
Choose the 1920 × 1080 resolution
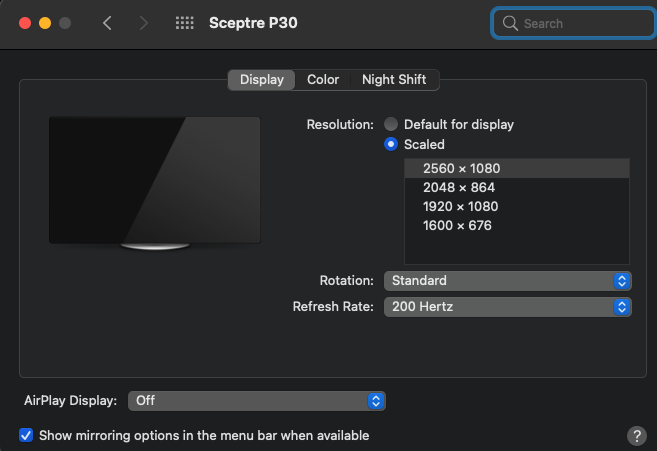coord(460,206)
